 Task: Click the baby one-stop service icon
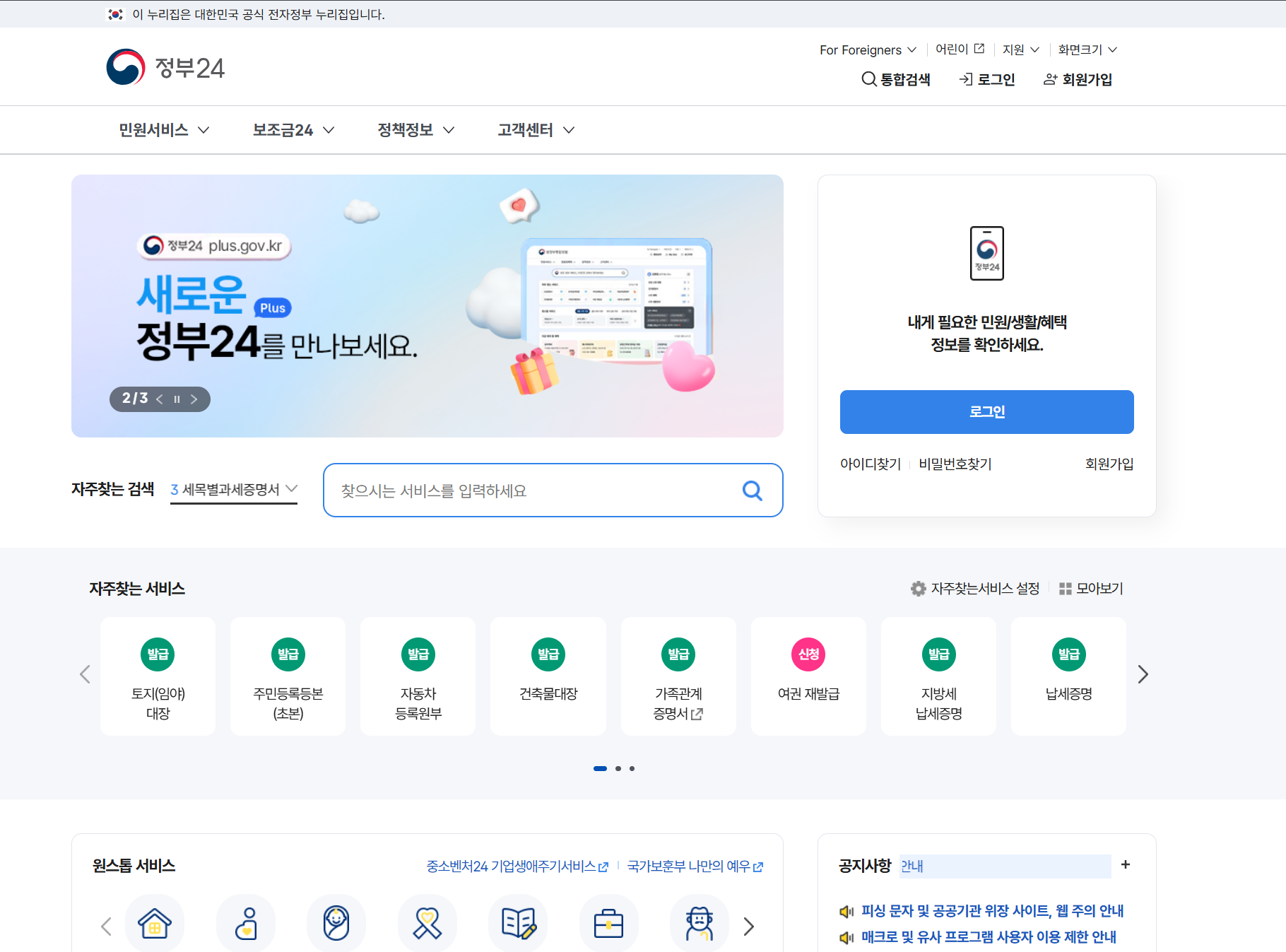[336, 923]
